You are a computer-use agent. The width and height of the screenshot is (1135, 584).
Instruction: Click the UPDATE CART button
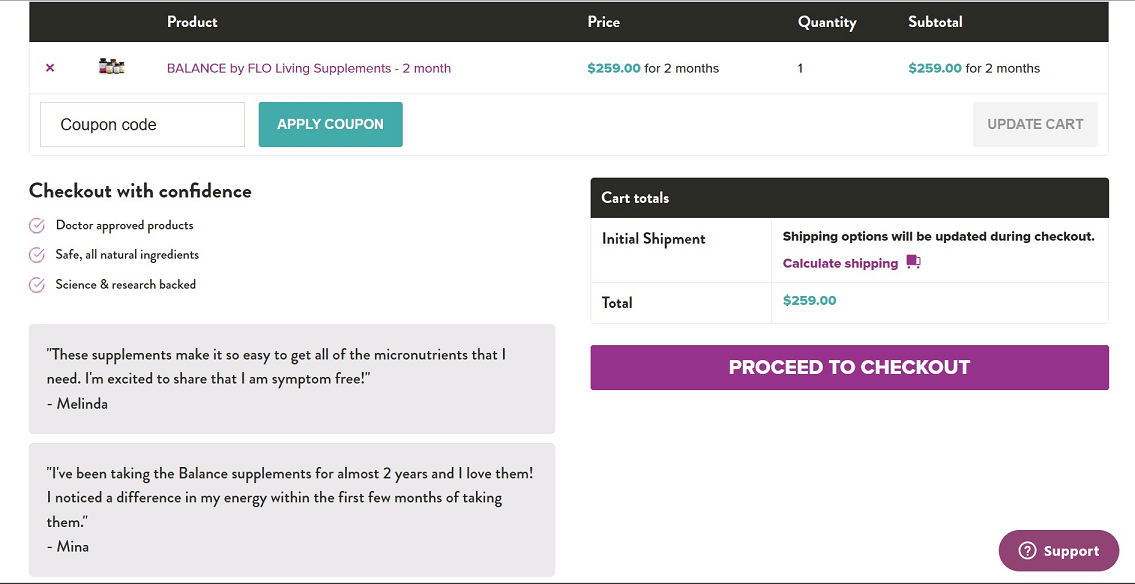pyautogui.click(x=1035, y=124)
